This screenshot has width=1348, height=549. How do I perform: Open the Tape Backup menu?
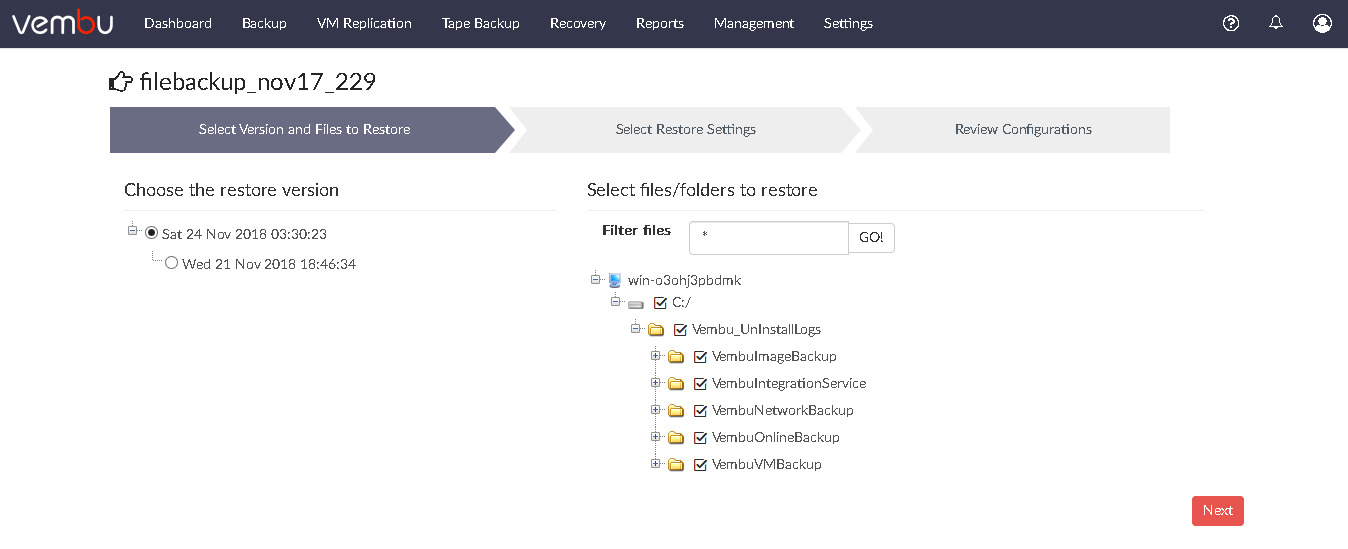point(481,23)
